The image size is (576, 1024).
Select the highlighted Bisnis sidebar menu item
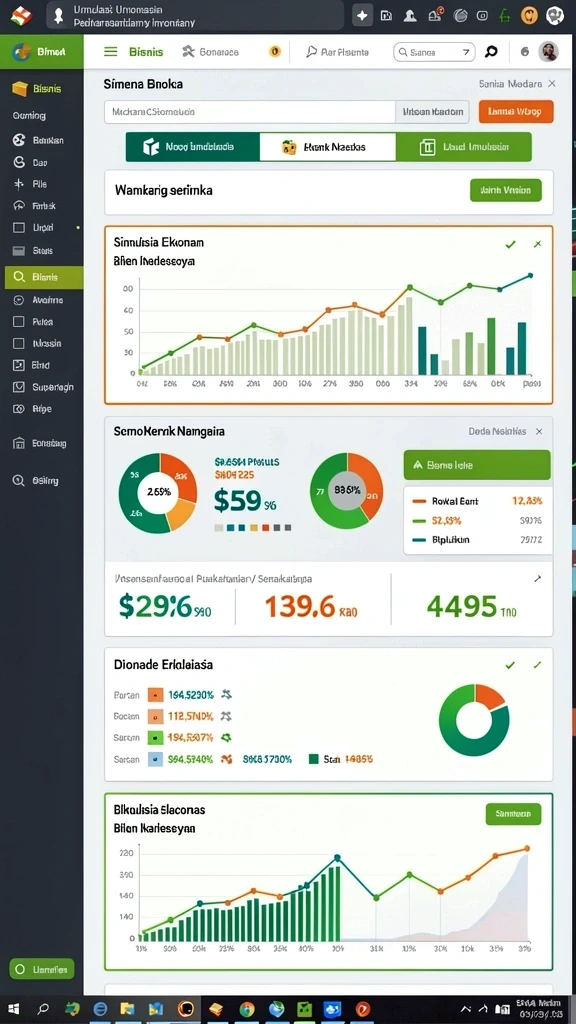pos(42,277)
